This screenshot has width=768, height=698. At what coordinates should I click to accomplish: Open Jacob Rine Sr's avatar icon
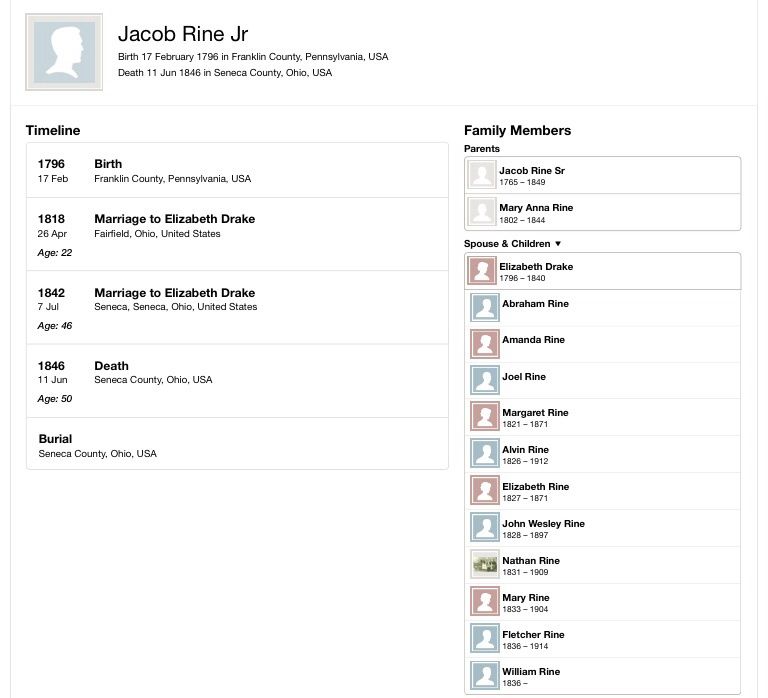[x=482, y=175]
